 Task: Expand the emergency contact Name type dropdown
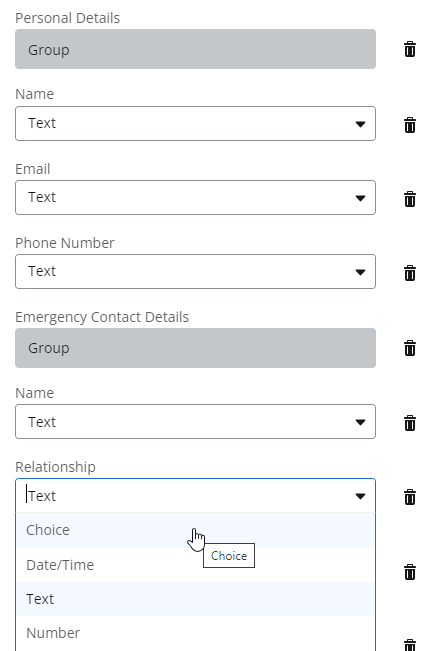195,421
